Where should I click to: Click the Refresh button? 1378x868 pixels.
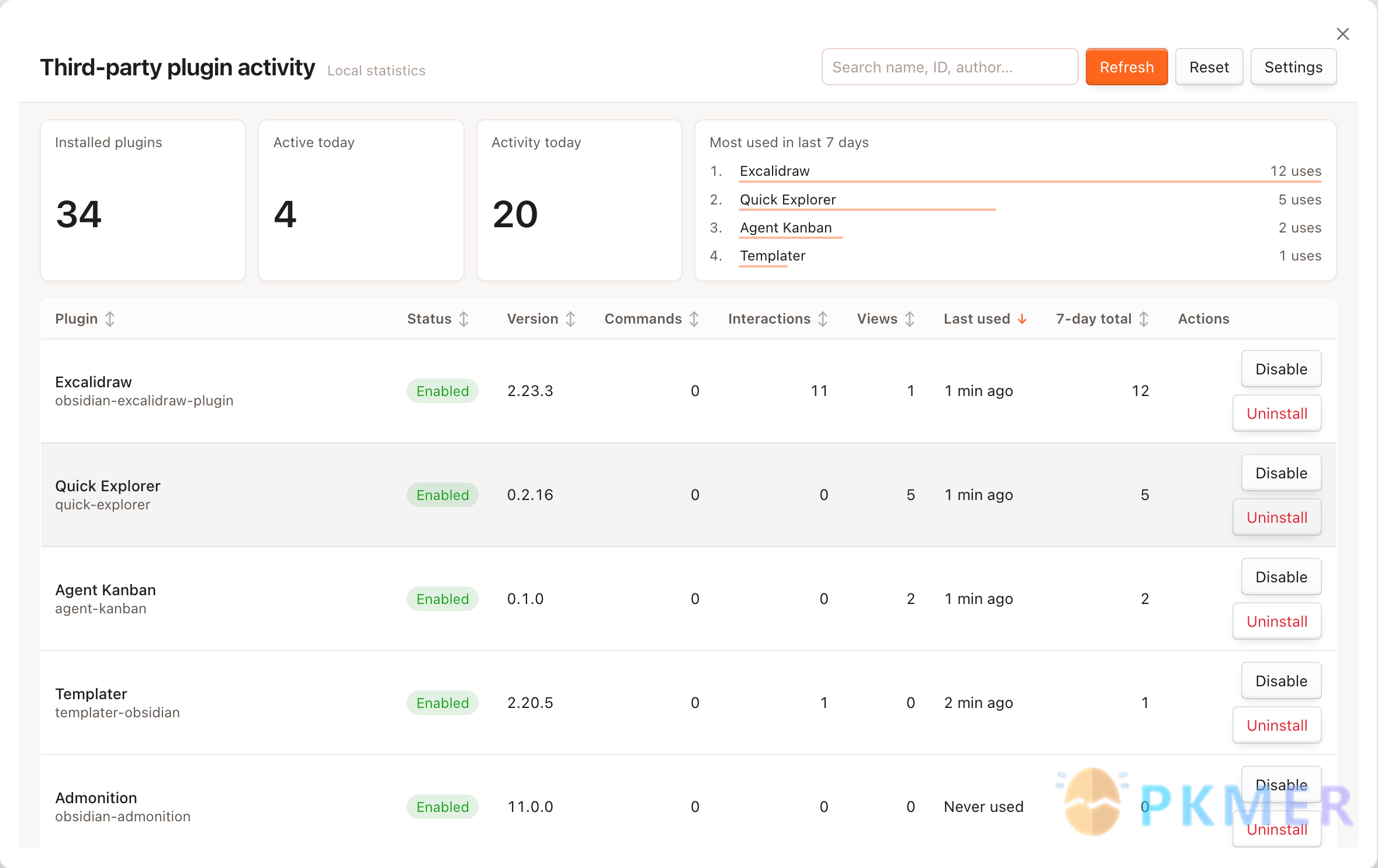click(x=1127, y=67)
